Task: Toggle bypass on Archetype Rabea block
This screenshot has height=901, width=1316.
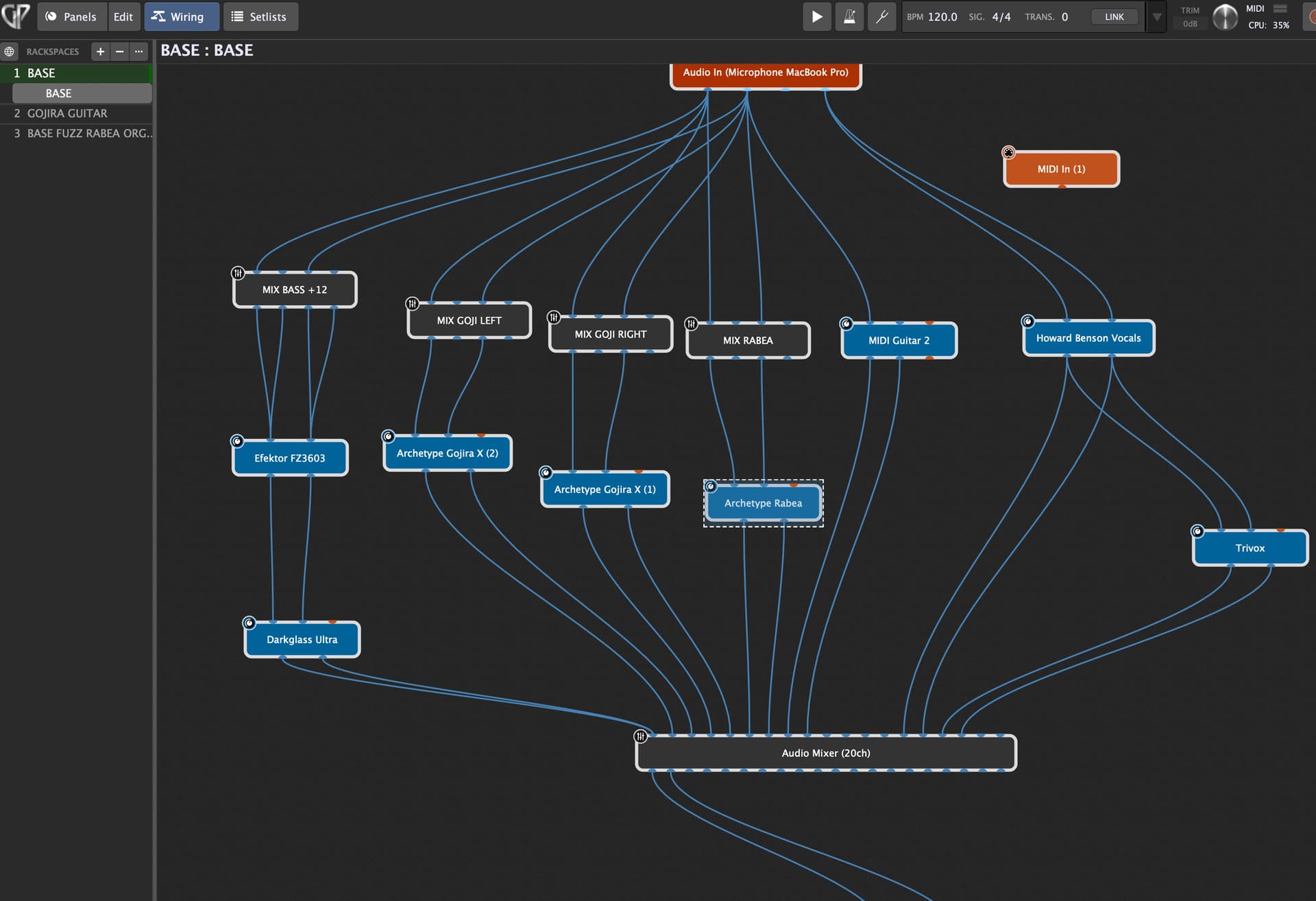Action: (x=711, y=486)
